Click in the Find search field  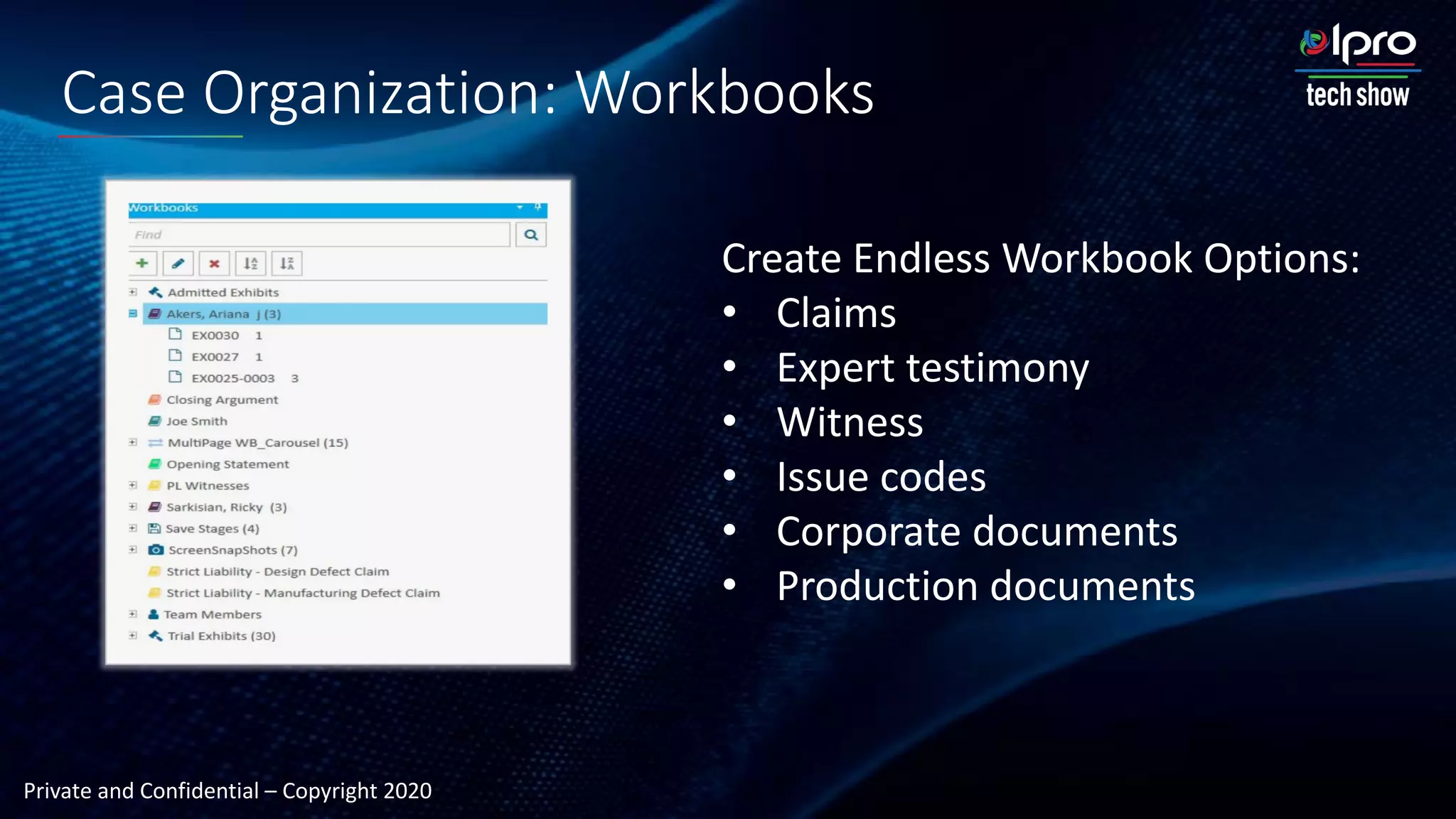point(318,235)
